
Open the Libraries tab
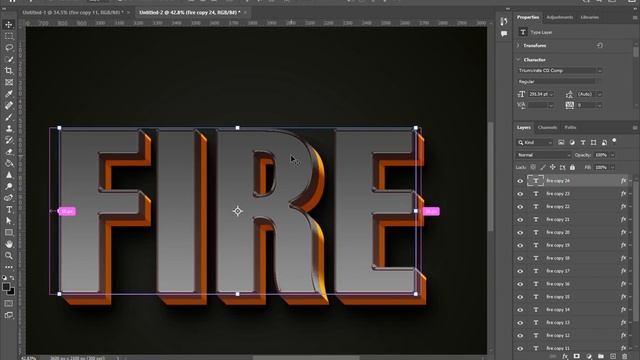[589, 17]
